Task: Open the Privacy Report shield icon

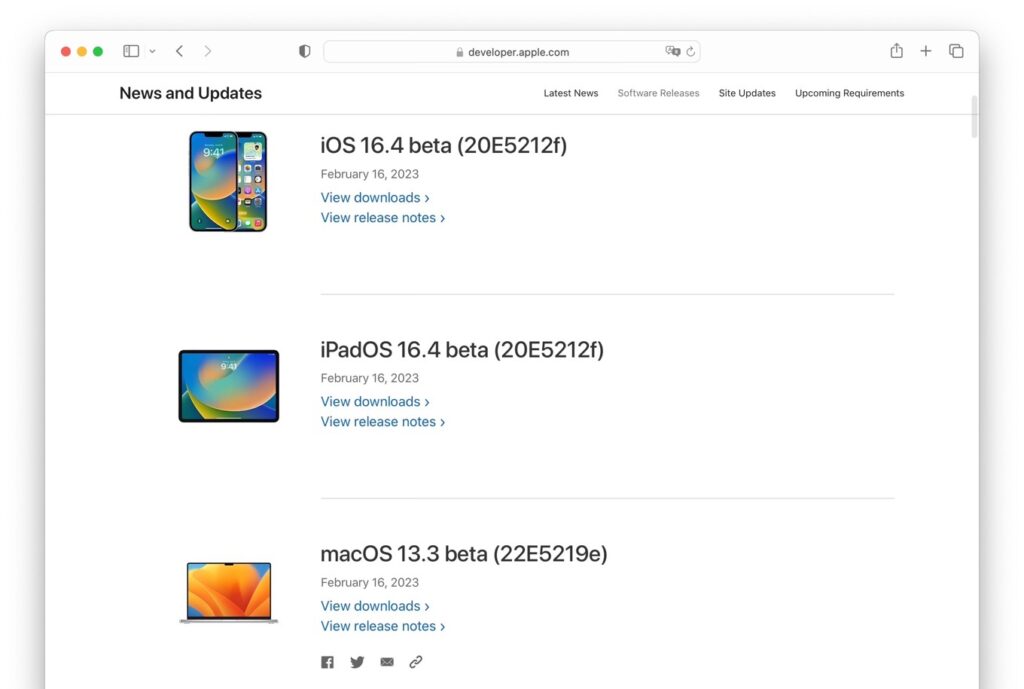Action: 304,50
